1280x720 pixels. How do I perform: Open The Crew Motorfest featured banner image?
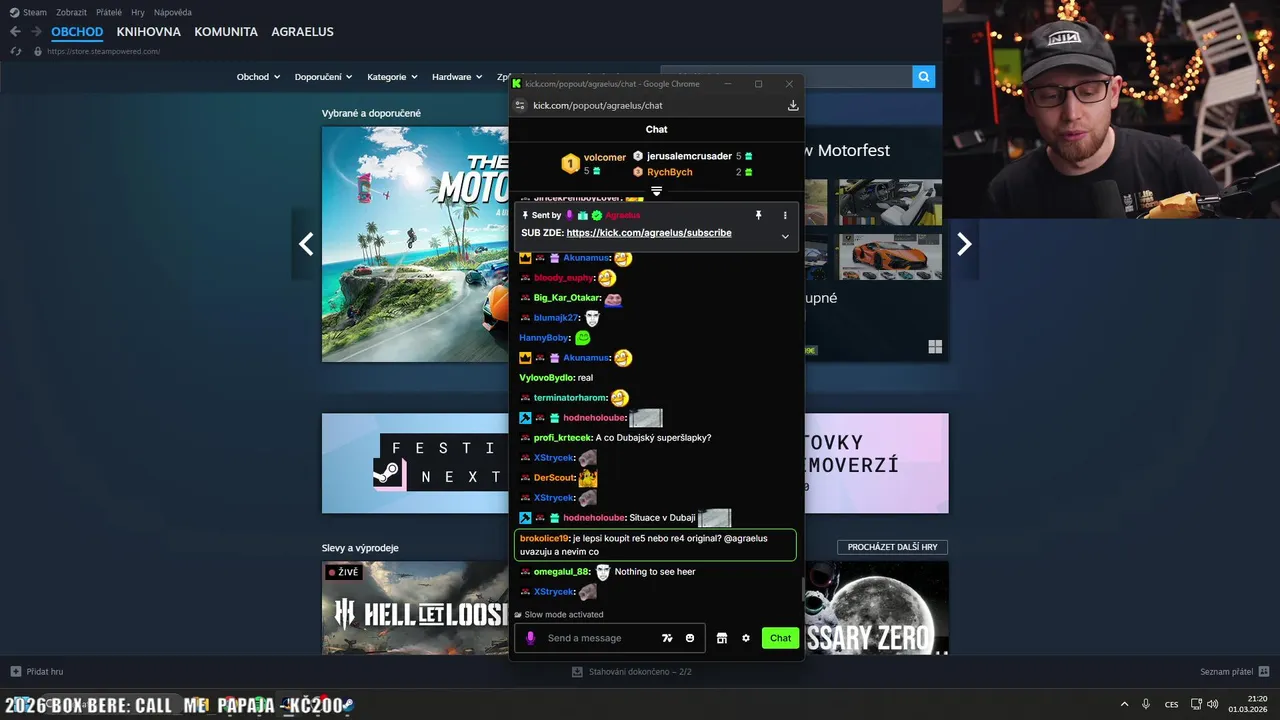click(415, 244)
